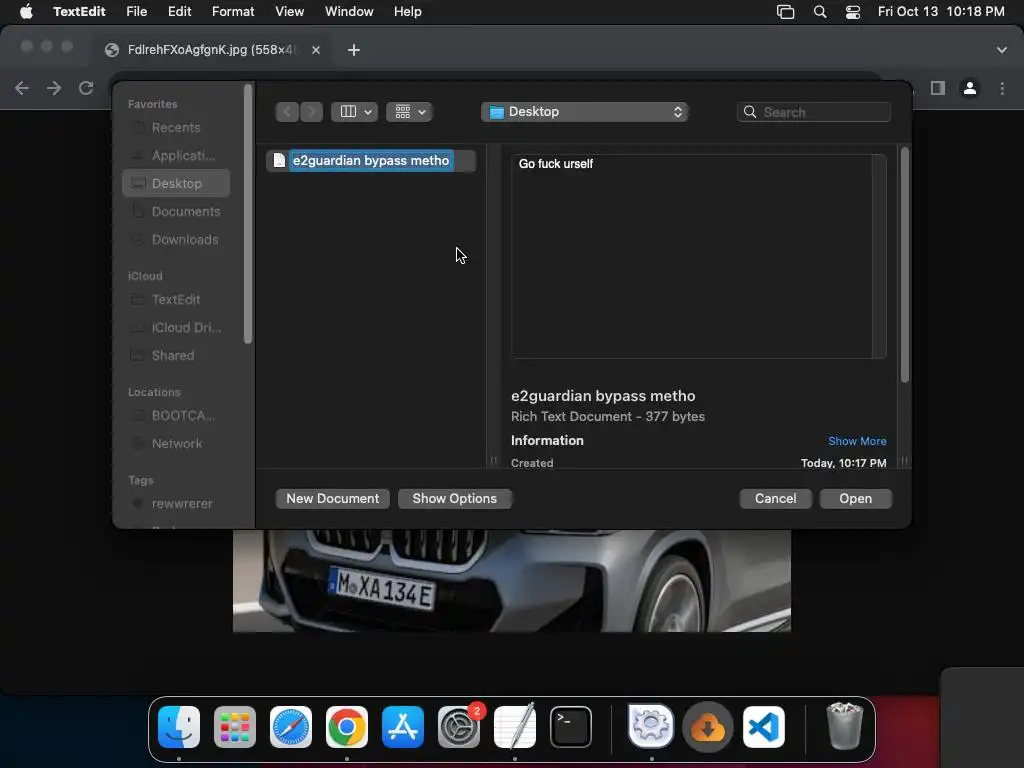1024x768 pixels.
Task: Toggle Chrome side panel icon
Action: point(938,88)
